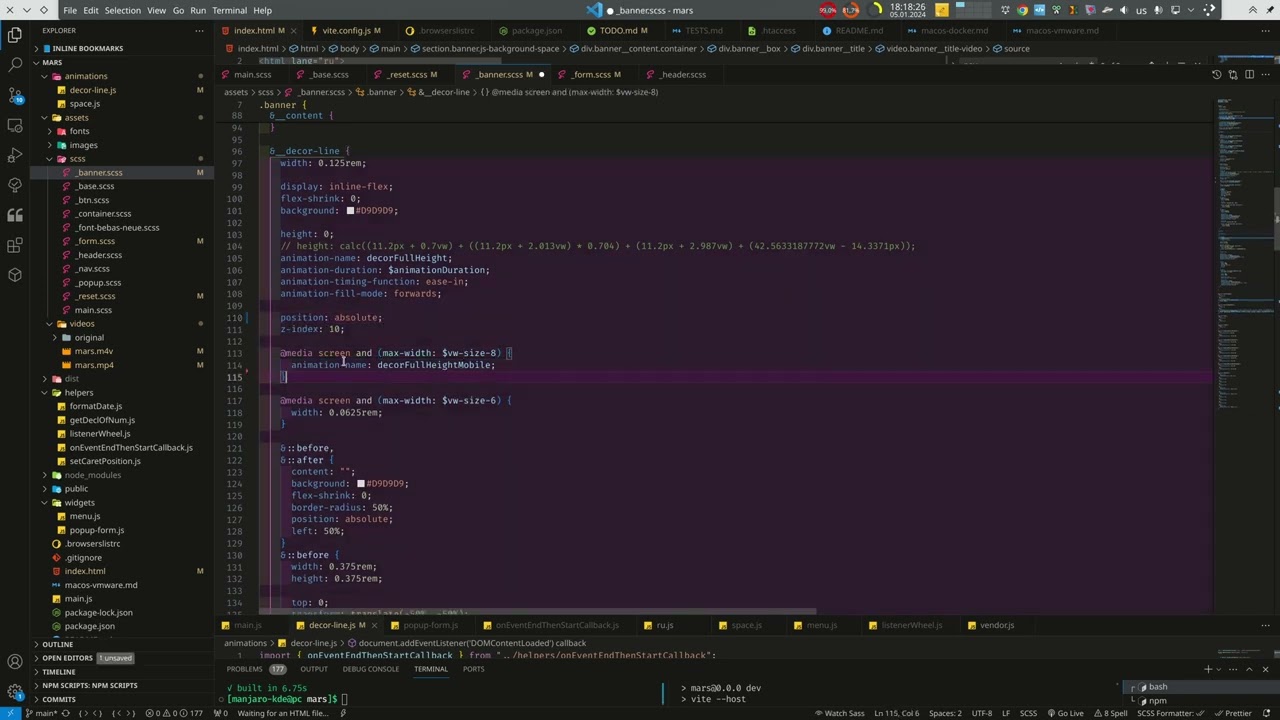Open the Debug Console panel tab
The image size is (1280, 720).
point(371,669)
